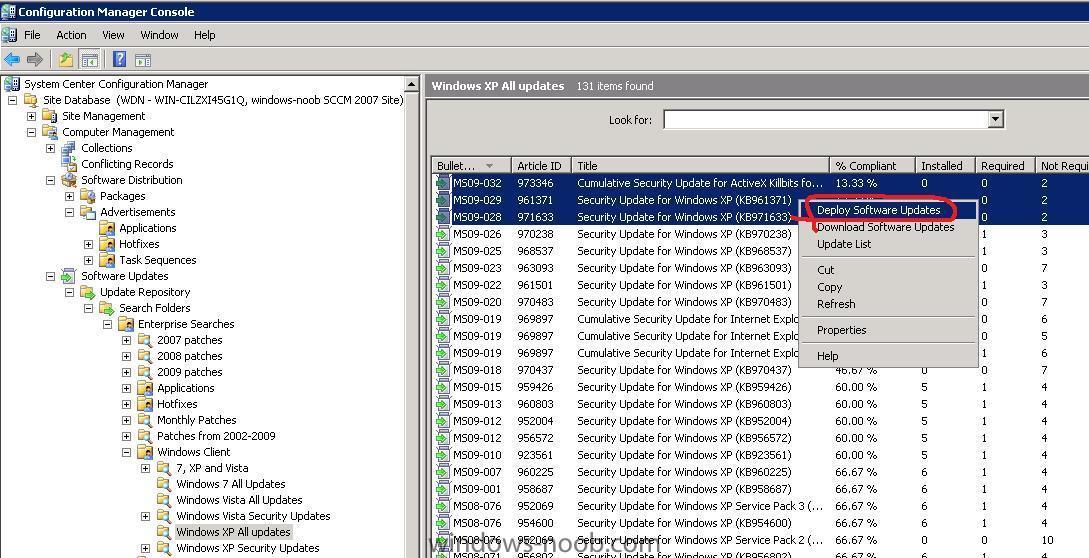This screenshot has width=1089, height=558.
Task: Click the Security Update for Windows XP (KB959426) title
Action: 684,387
